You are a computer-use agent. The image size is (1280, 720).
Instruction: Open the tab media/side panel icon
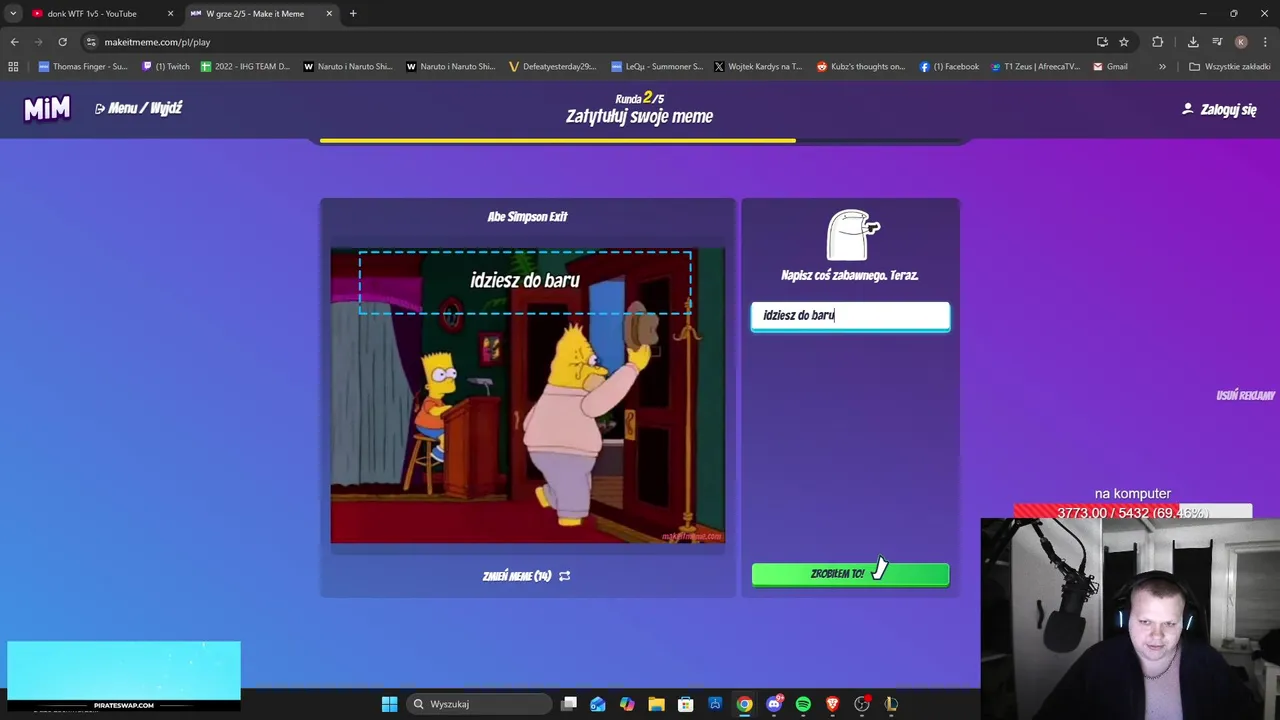[x=1217, y=42]
